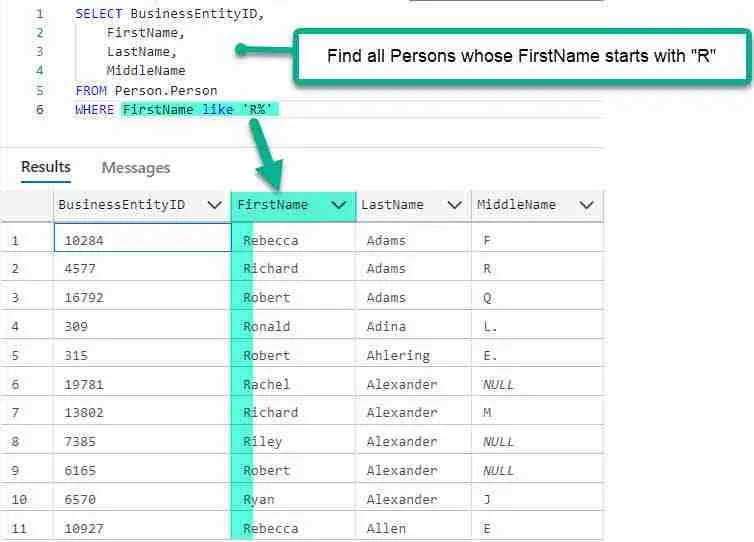Click MiddleName cell M
The width and height of the screenshot is (754, 542).
coord(538,412)
